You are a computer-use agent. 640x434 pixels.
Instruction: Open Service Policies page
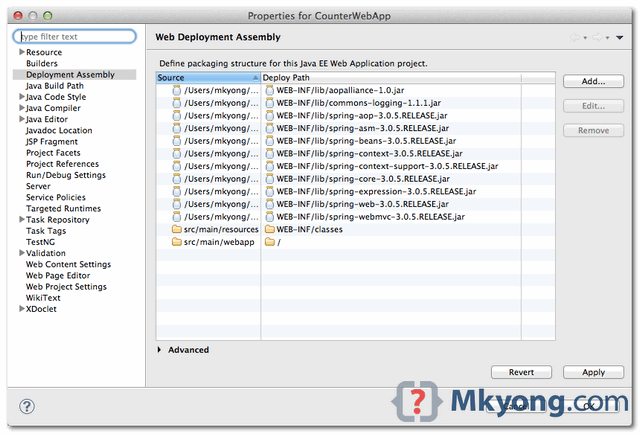(x=56, y=197)
